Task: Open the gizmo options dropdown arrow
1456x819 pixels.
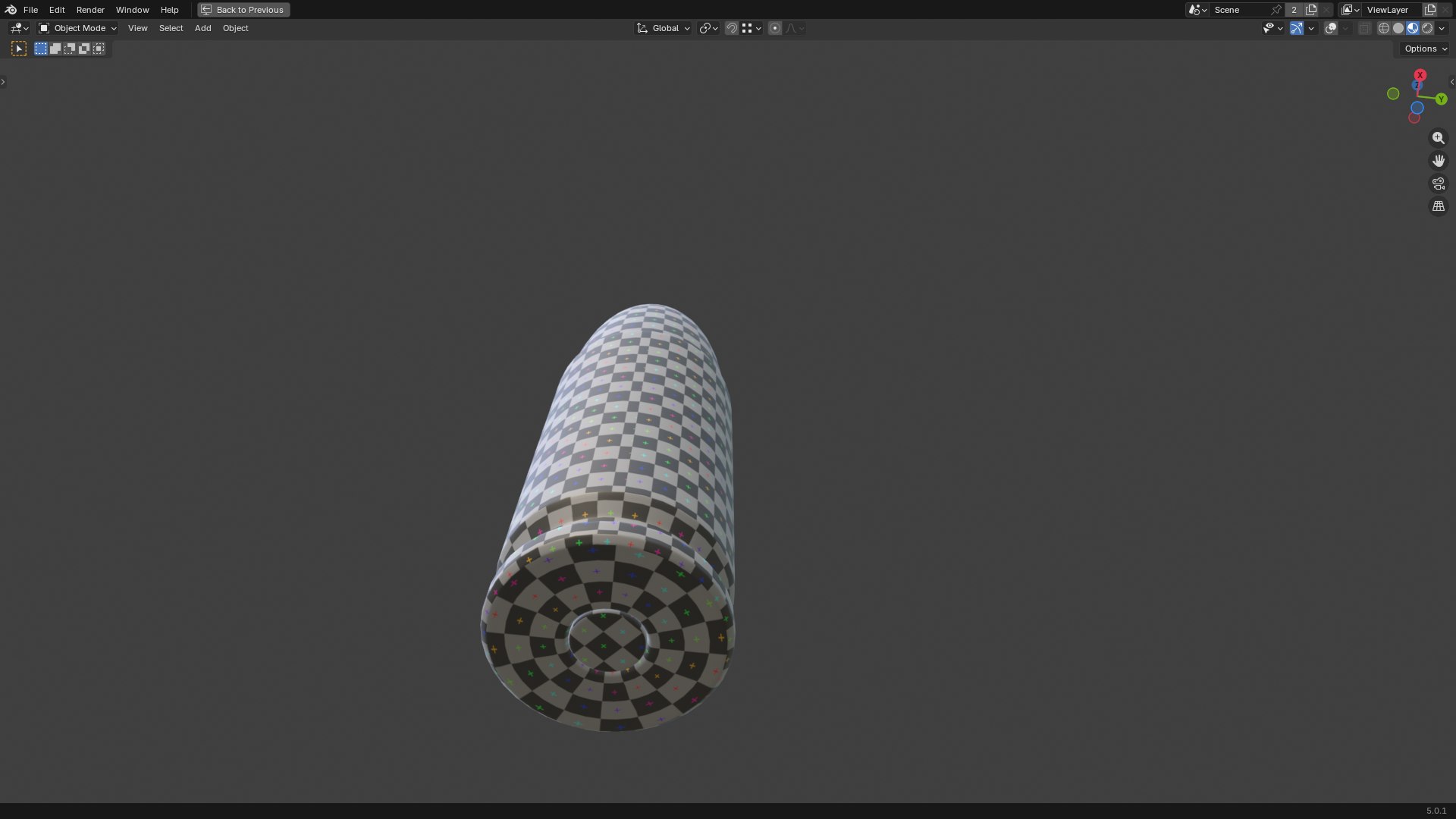Action: (1311, 28)
